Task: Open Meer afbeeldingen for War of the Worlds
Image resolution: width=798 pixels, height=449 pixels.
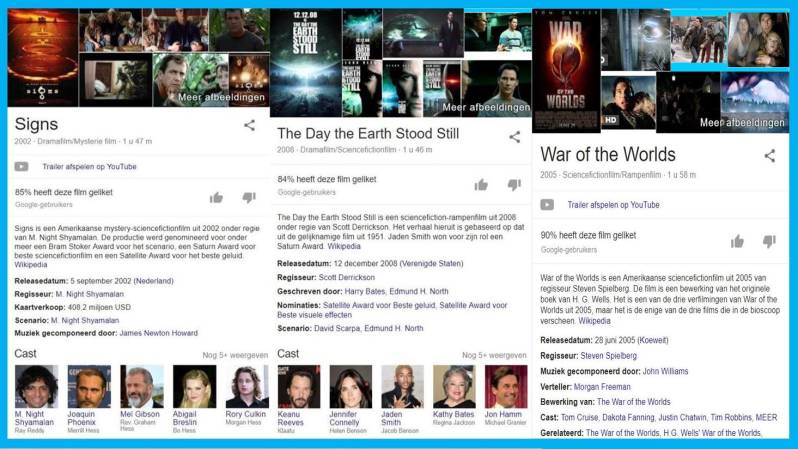Action: pyautogui.click(x=742, y=123)
